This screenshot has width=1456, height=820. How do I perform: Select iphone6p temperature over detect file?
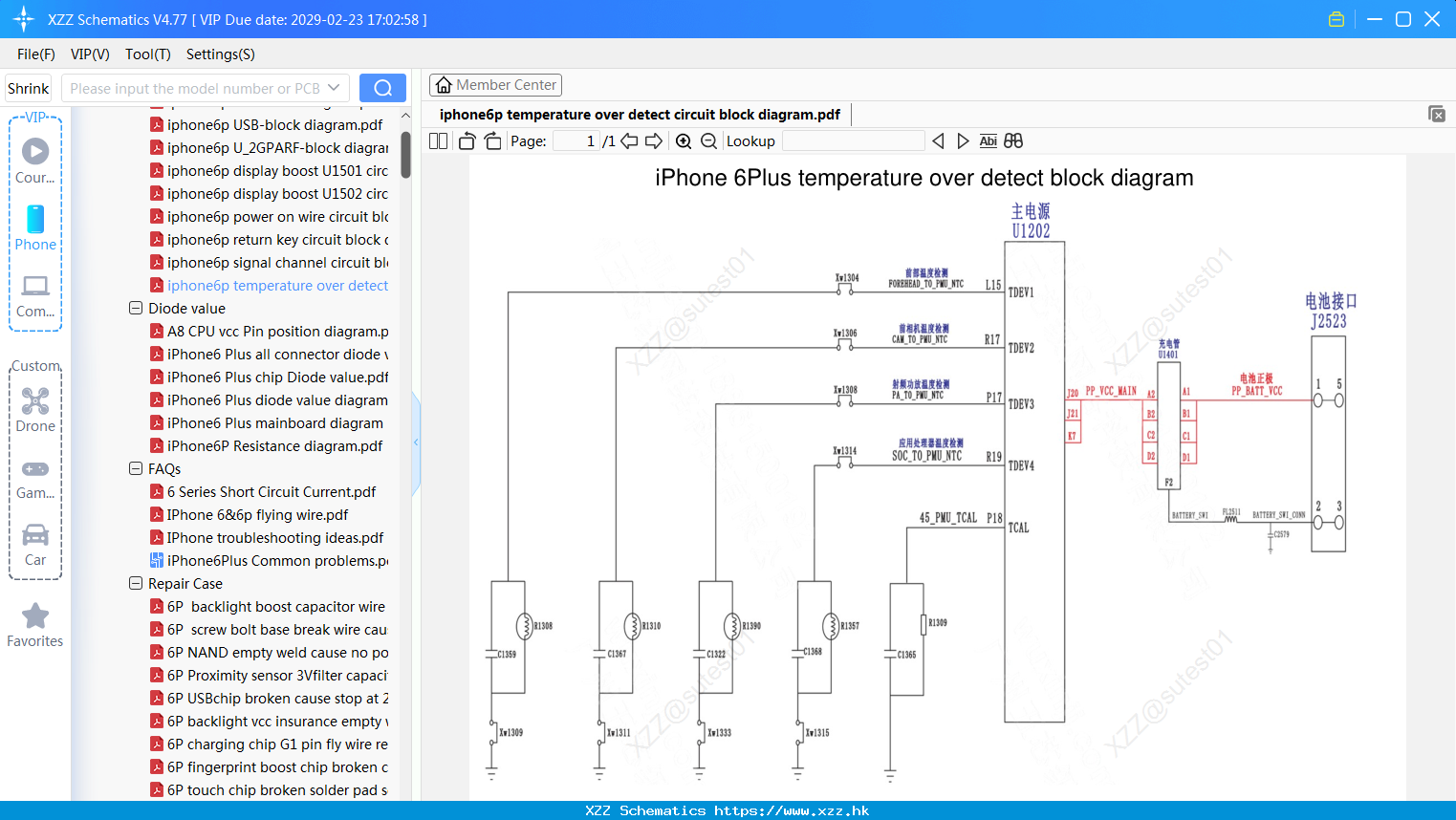point(270,286)
